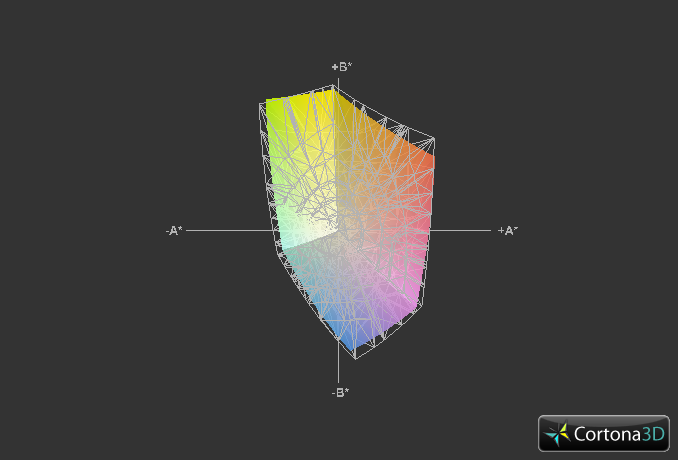Pick the lime green top-left gamut corner
The height and width of the screenshot is (463, 680).
pos(270,108)
